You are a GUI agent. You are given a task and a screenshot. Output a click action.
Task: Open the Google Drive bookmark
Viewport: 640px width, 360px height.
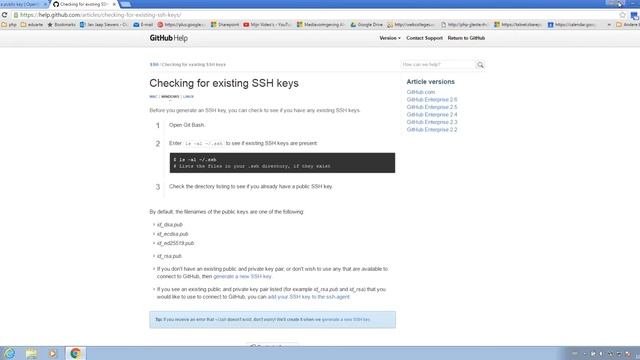(x=367, y=24)
